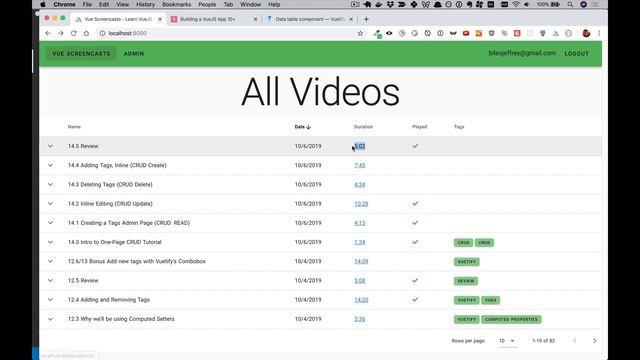Open the browser home icon
The width and height of the screenshot is (640, 360).
coord(86,33)
